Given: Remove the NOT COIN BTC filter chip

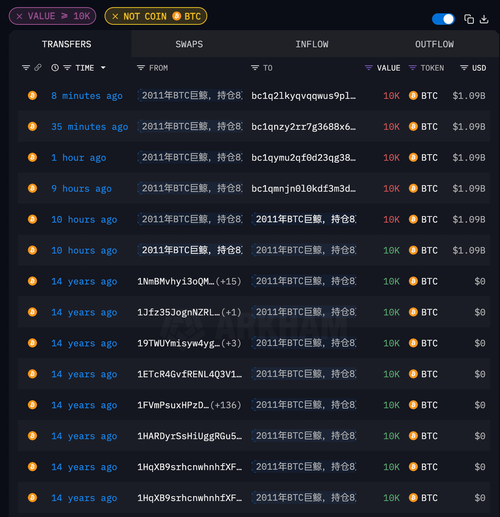Looking at the screenshot, I should (115, 16).
